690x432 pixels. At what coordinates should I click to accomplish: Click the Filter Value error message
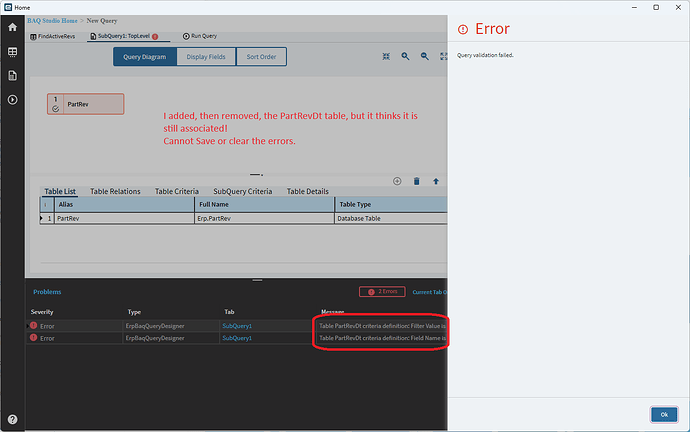pyautogui.click(x=382, y=326)
